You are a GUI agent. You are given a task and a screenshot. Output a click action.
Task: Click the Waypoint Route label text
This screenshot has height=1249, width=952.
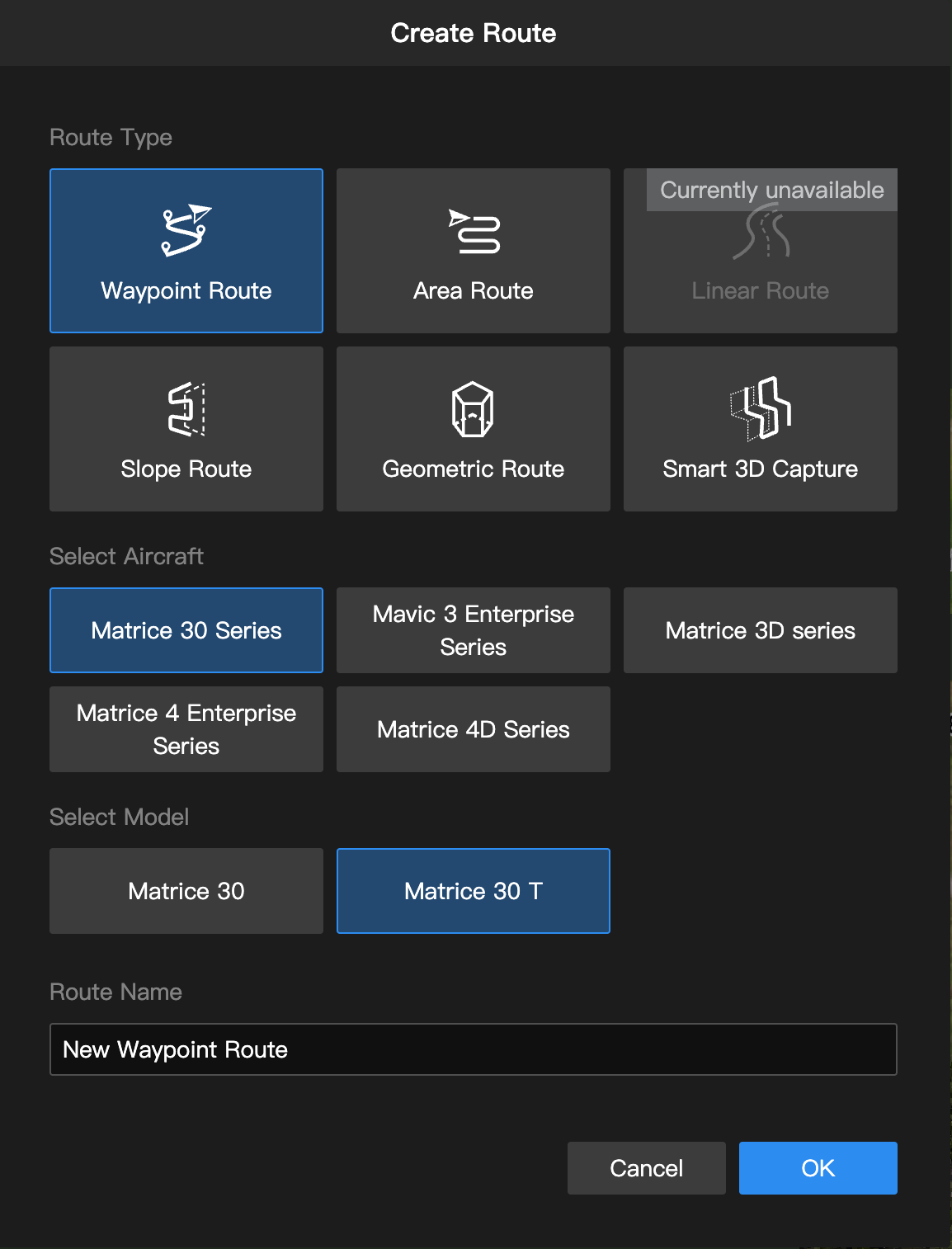[186, 291]
